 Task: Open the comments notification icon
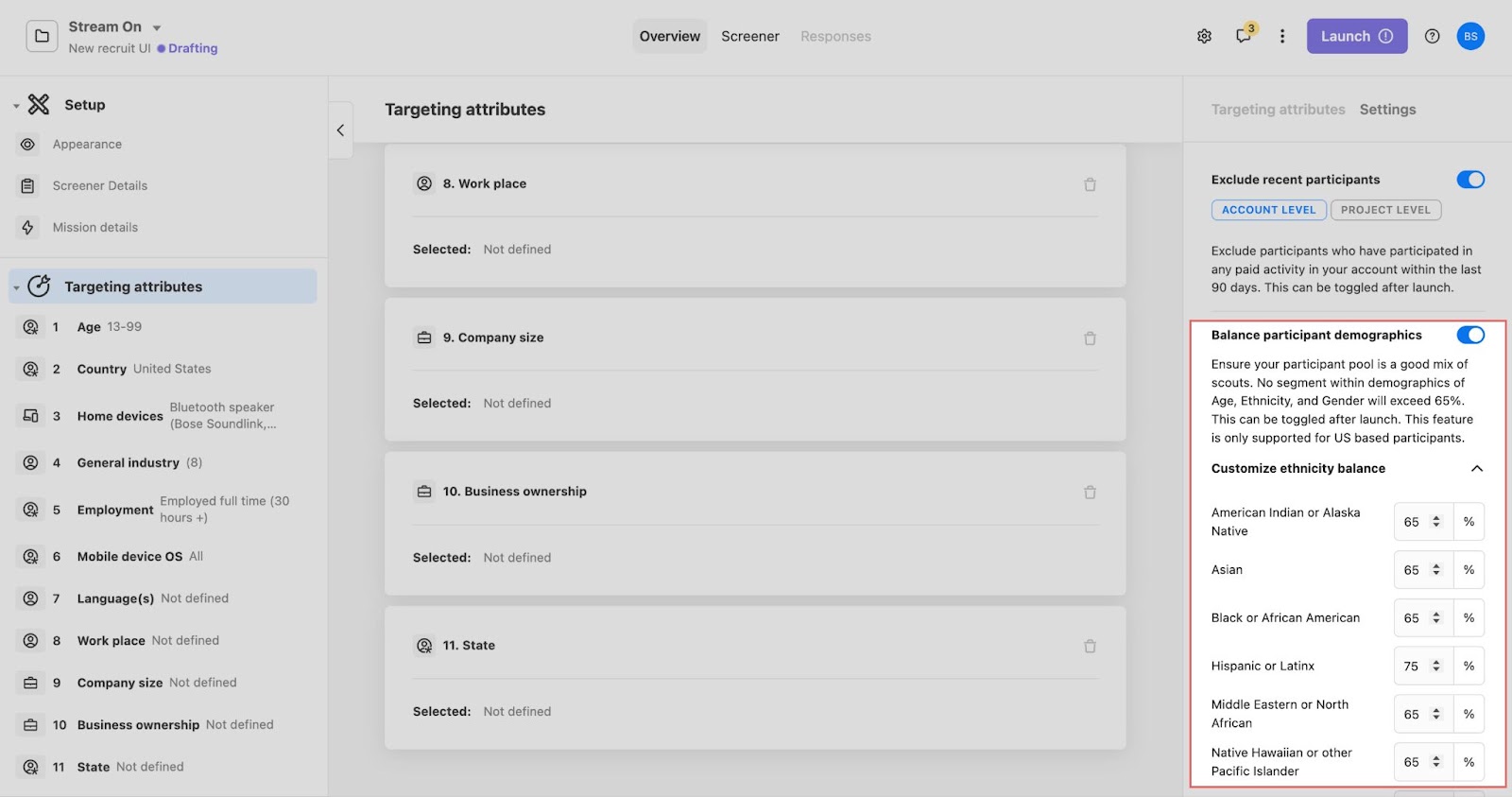1244,36
